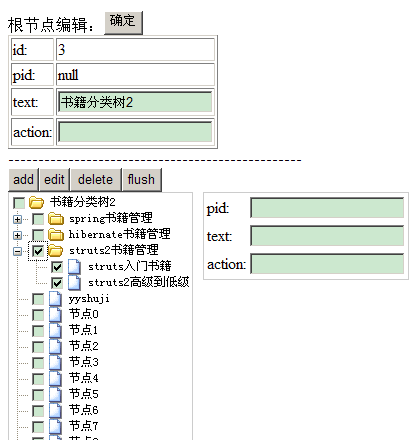Select the 节点7 tree label
Viewport: 415px width, 440px height.
[x=84, y=426]
